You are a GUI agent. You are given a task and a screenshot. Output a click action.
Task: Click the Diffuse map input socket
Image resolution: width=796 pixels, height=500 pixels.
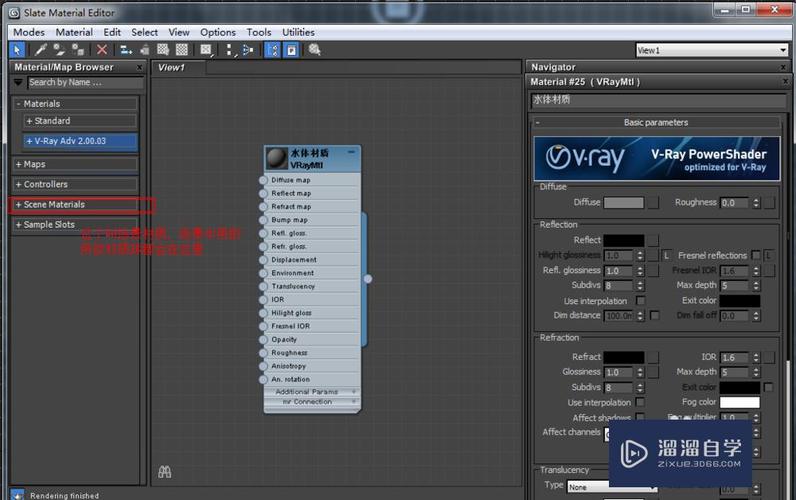coord(263,180)
